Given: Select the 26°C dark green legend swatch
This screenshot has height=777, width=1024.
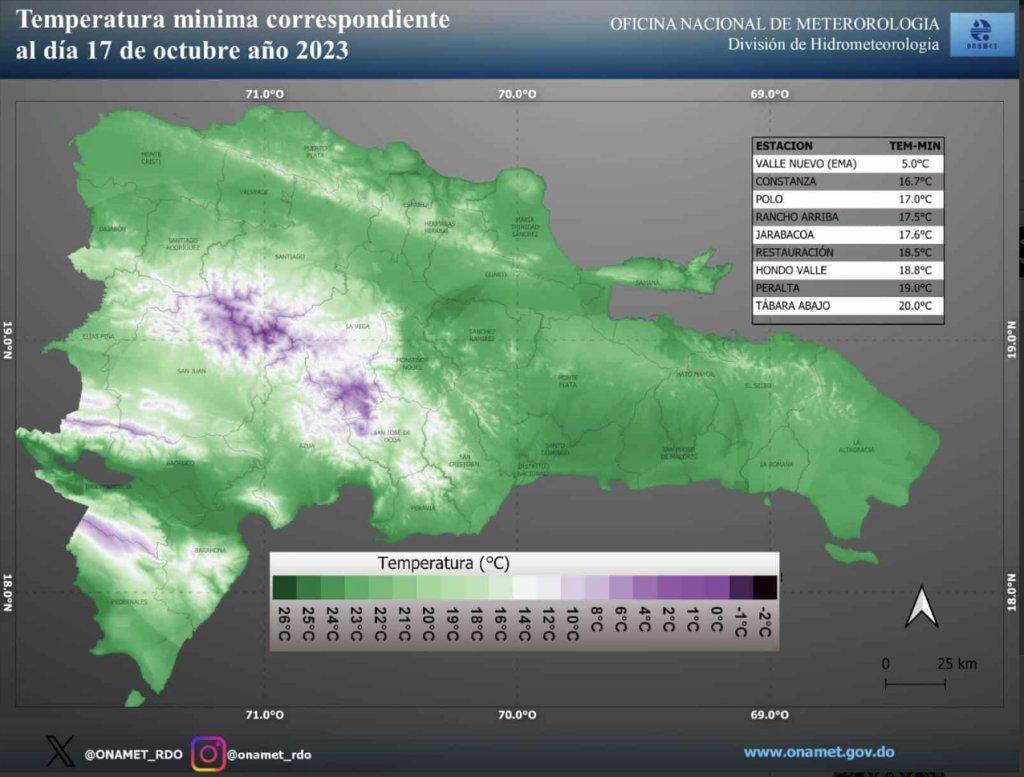Looking at the screenshot, I should pyautogui.click(x=283, y=587).
